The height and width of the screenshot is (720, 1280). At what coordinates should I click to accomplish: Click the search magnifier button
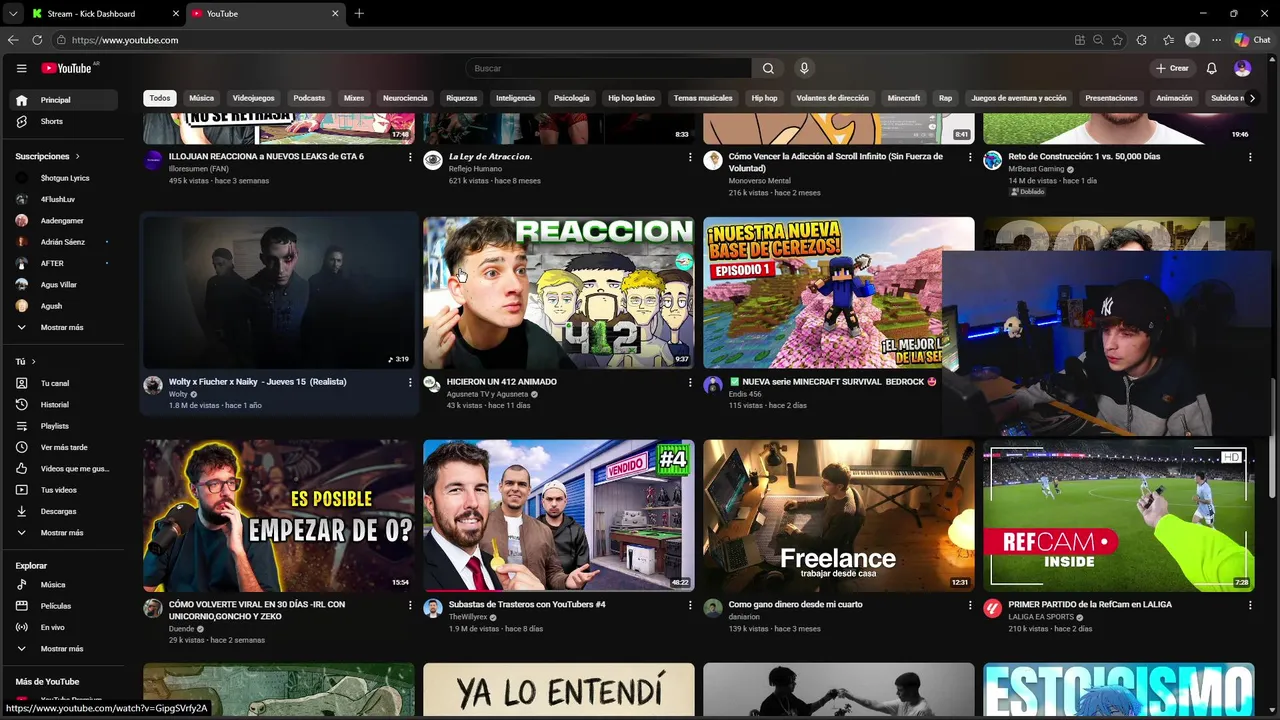click(x=768, y=68)
